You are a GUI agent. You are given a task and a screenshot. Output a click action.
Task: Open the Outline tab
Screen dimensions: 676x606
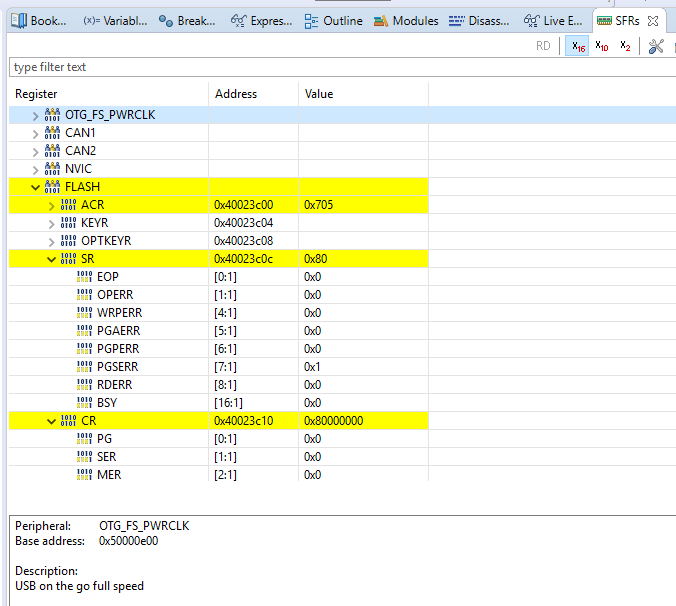pyautogui.click(x=333, y=21)
